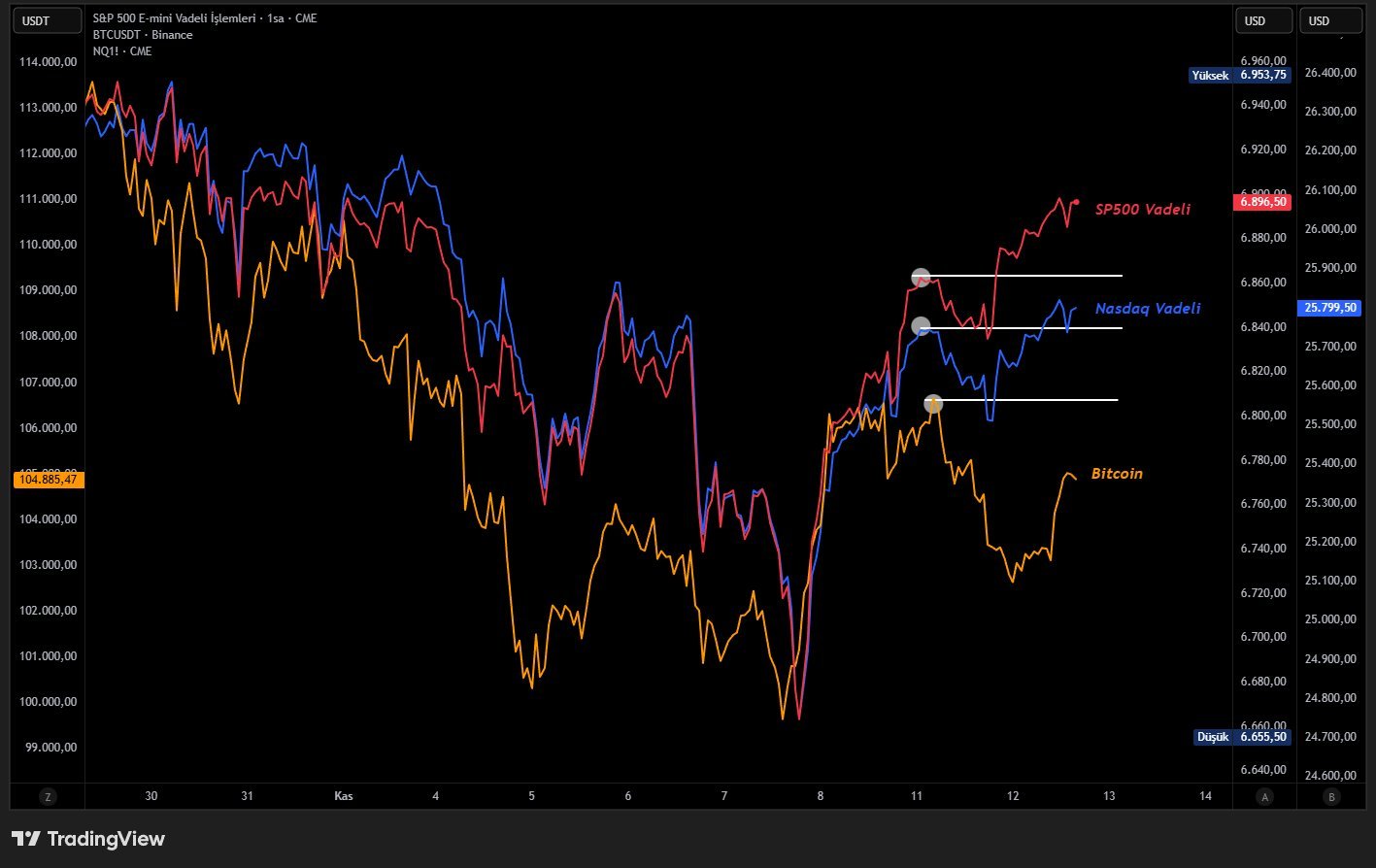
Task: Click the orange 104.885,47 price label
Action: [49, 480]
